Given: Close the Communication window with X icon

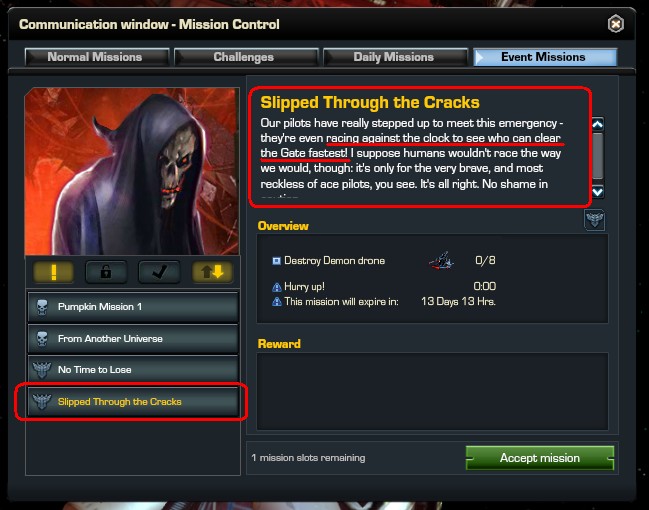Looking at the screenshot, I should (615, 24).
